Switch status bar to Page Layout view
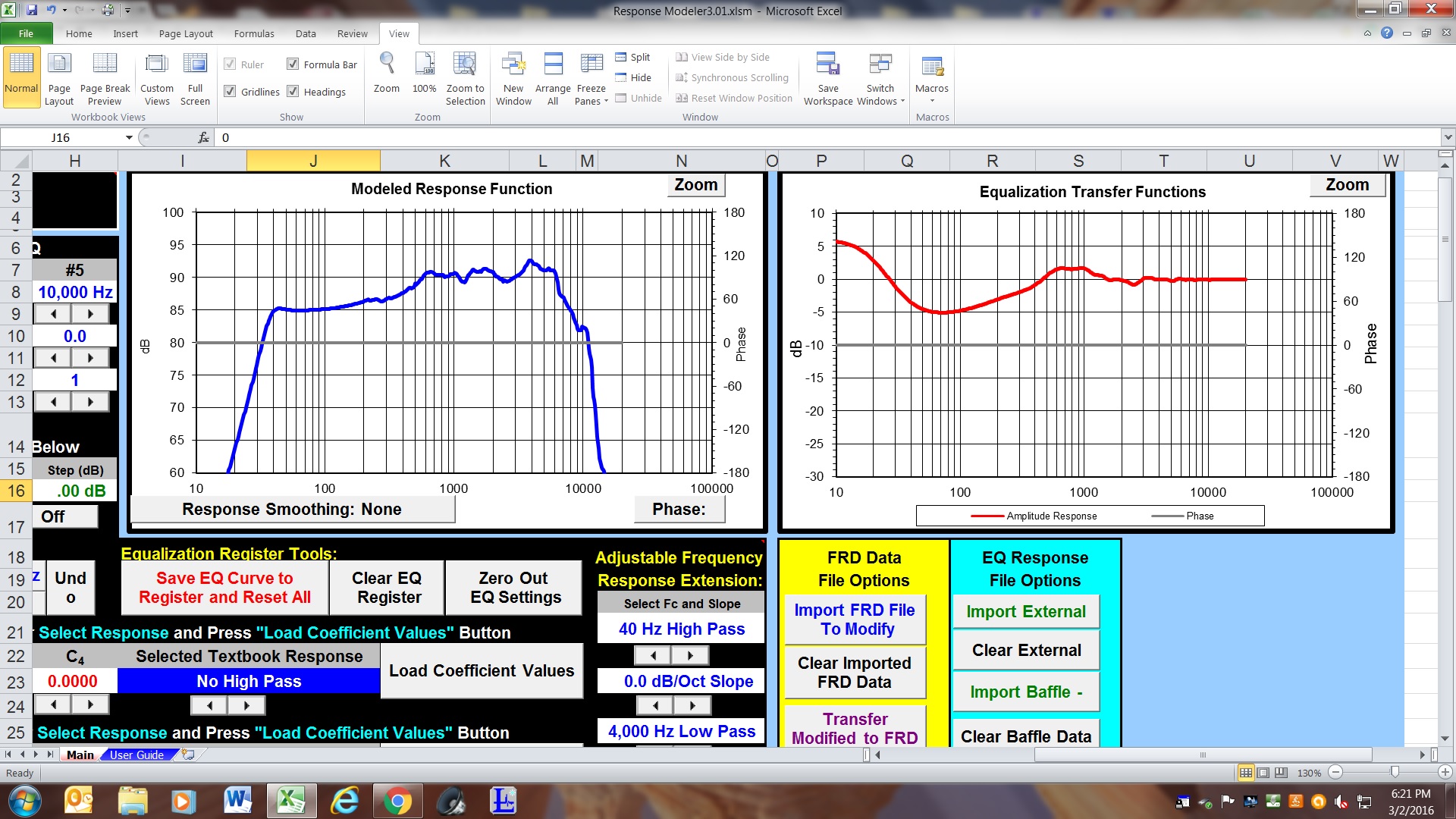 click(1263, 773)
